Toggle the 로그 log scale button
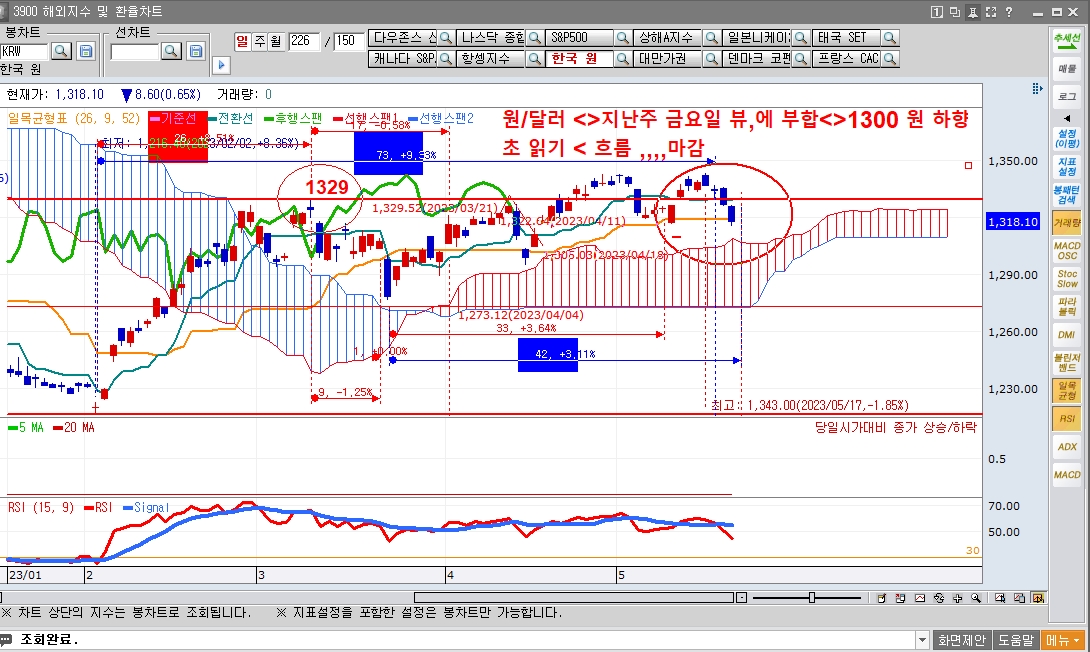Image resolution: width=1090 pixels, height=652 pixels. tap(1067, 97)
